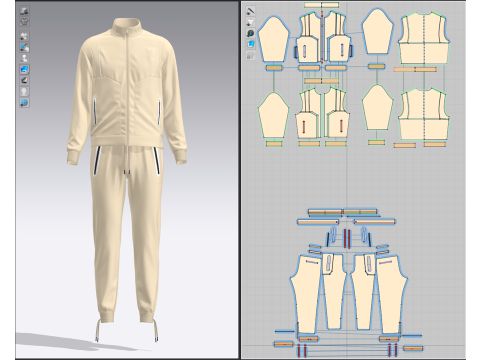Select the upper-left pants waistband strip
Viewport: 480px width, 360px height.
325,212
